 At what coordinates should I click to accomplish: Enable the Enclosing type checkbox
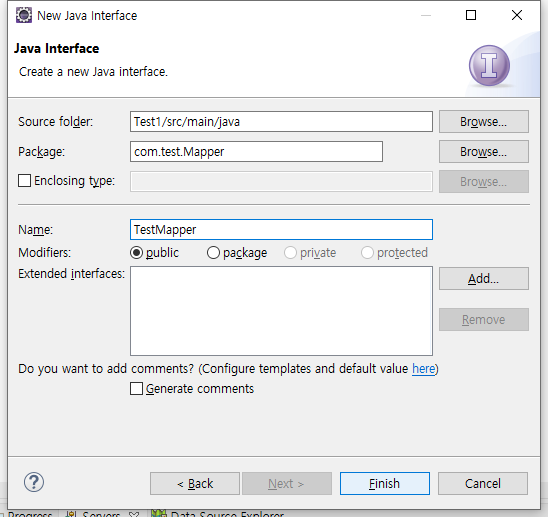pyautogui.click(x=24, y=181)
